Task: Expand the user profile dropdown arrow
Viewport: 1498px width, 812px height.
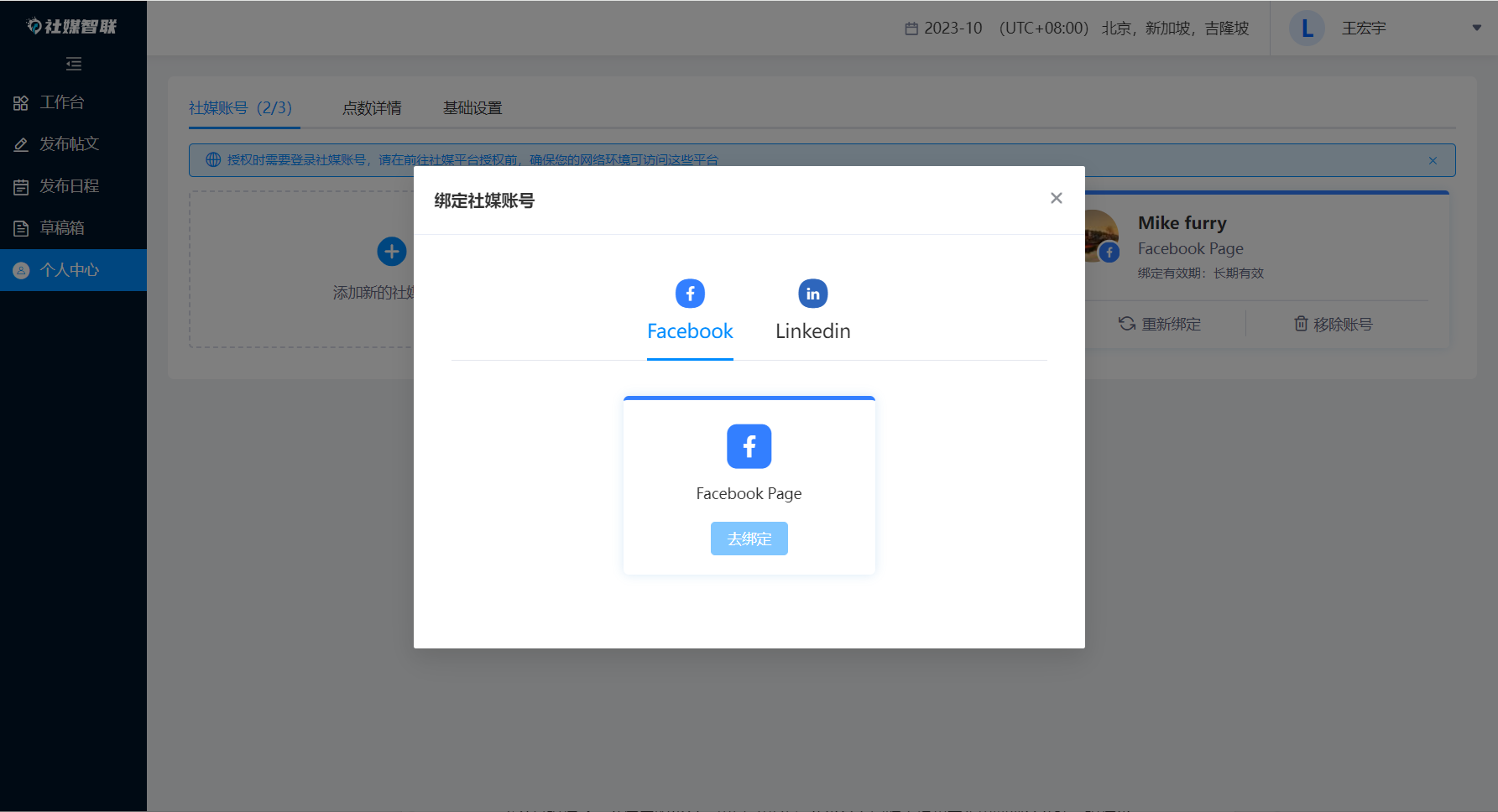Action: coord(1475,28)
